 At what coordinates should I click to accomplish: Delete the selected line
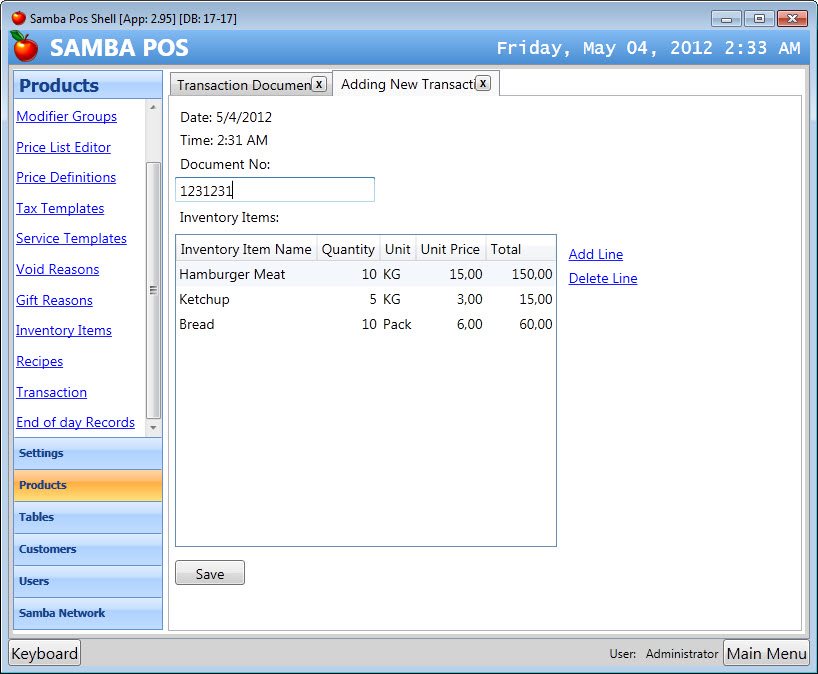603,279
